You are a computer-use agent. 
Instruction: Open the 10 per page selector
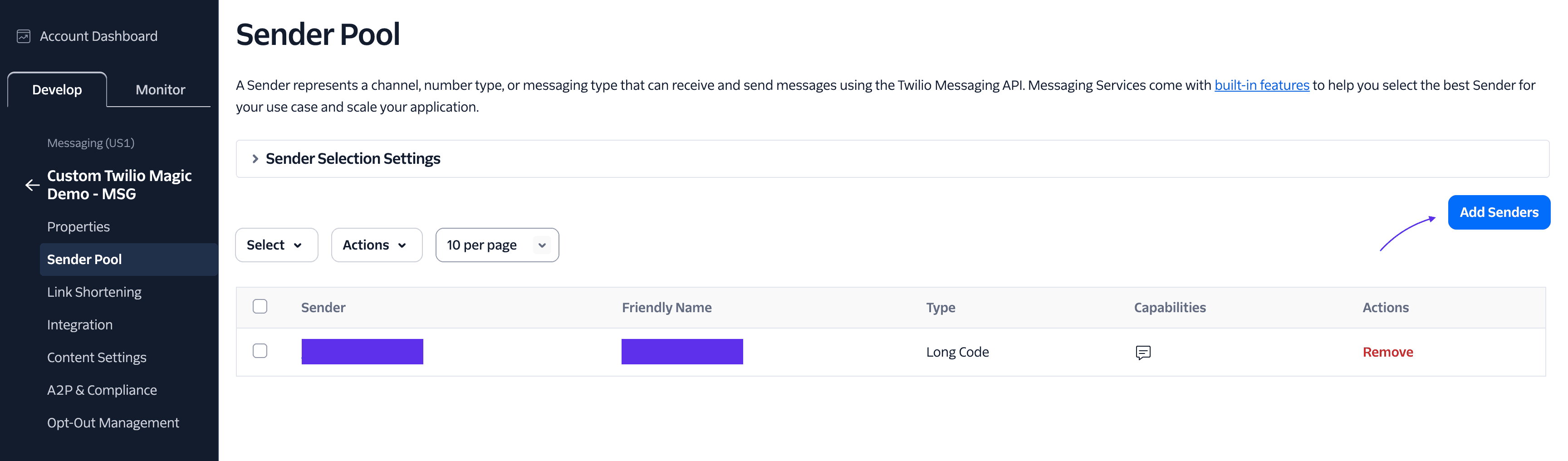[x=497, y=245]
